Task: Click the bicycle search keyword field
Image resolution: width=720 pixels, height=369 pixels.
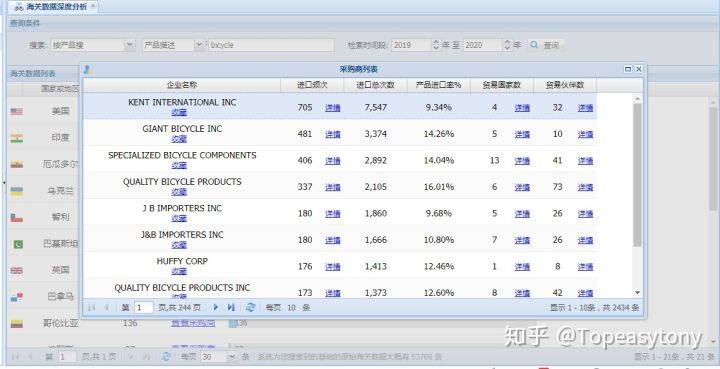Action: pos(271,45)
